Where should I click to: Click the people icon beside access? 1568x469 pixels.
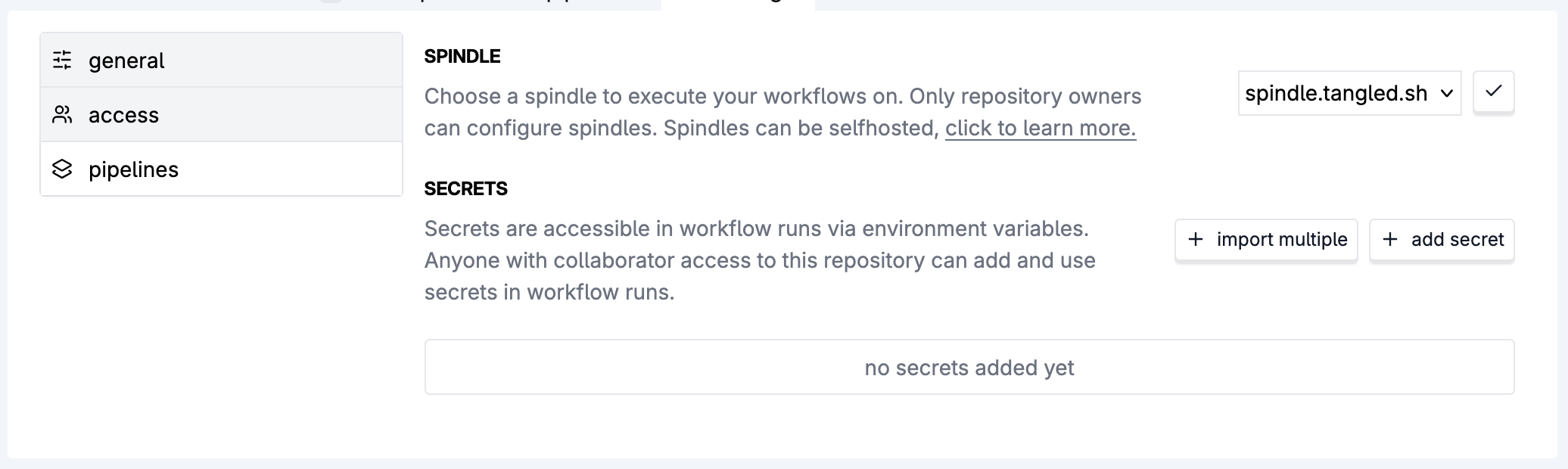tap(62, 114)
